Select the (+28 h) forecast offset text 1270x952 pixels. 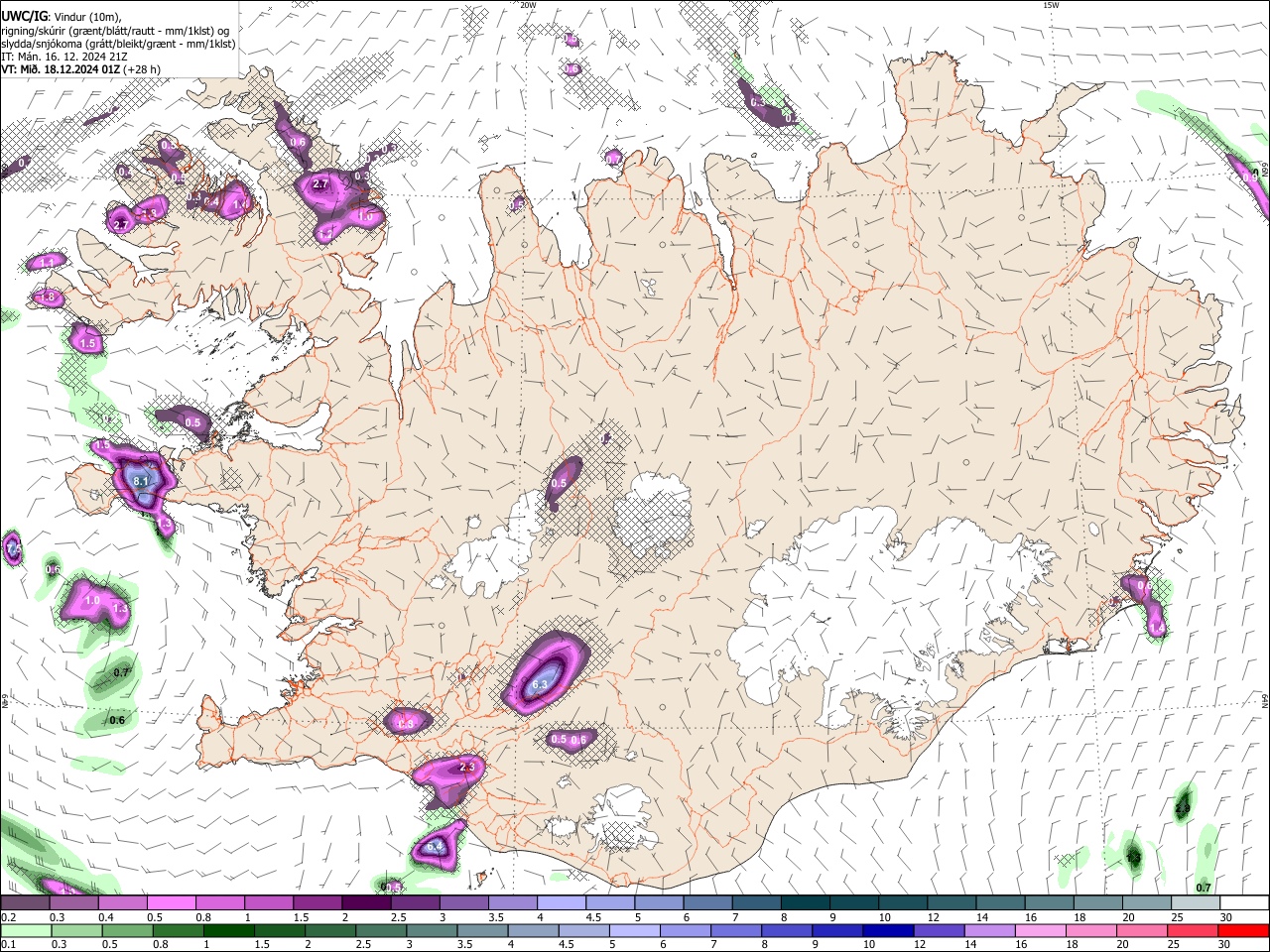point(142,69)
